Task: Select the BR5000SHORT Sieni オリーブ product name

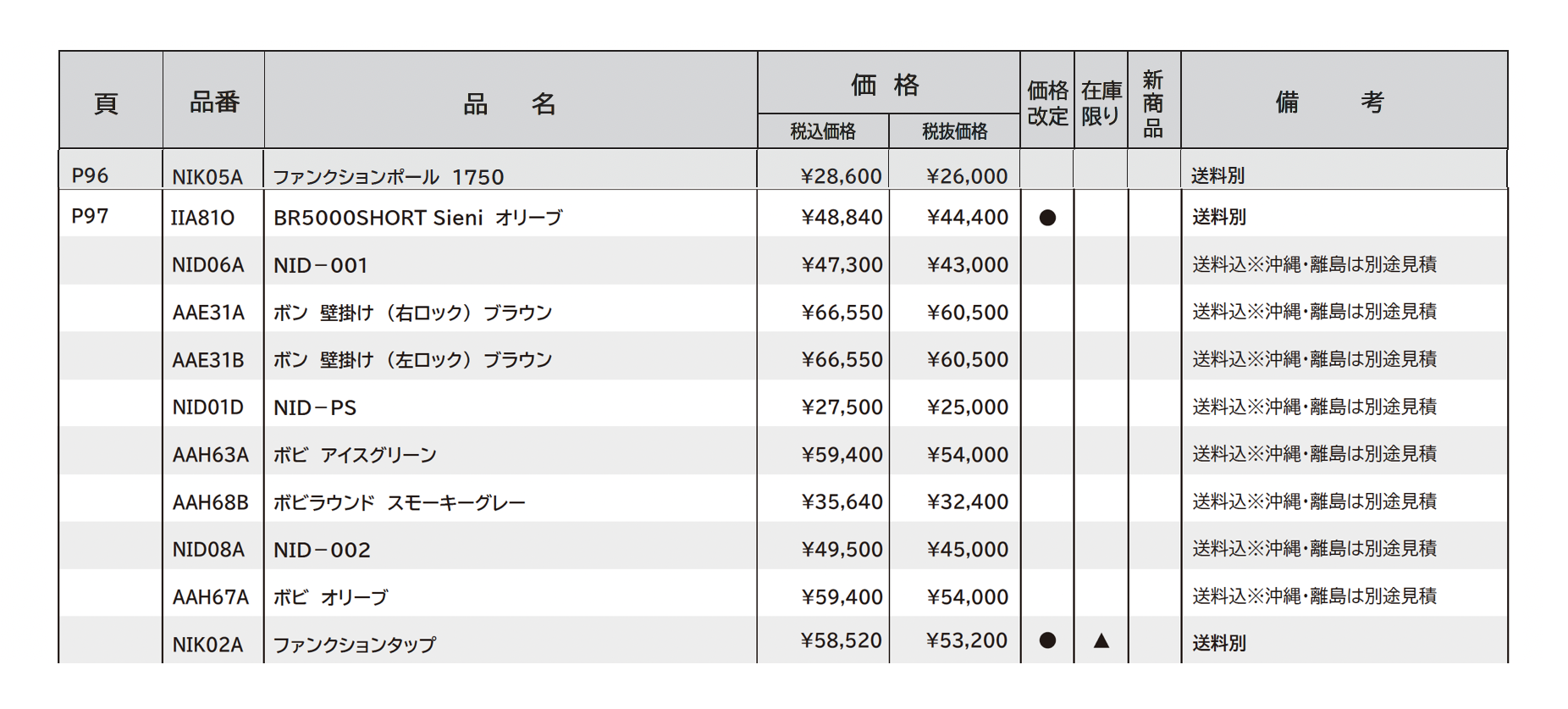Action: click(x=417, y=218)
